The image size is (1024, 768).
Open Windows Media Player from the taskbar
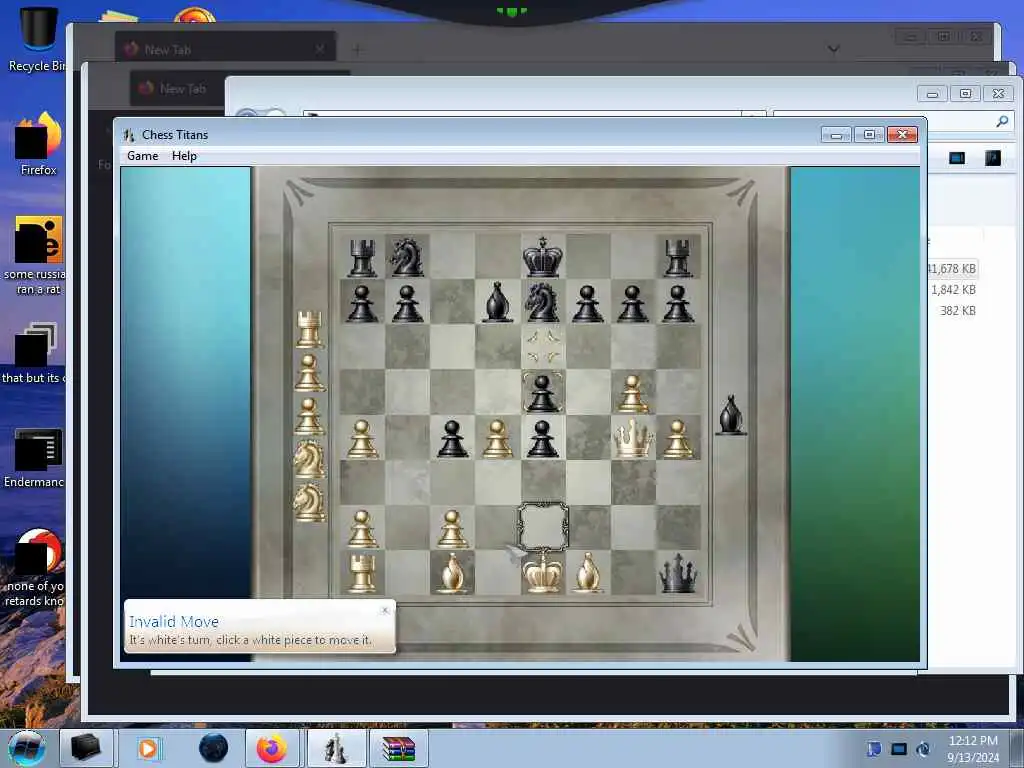pos(149,748)
